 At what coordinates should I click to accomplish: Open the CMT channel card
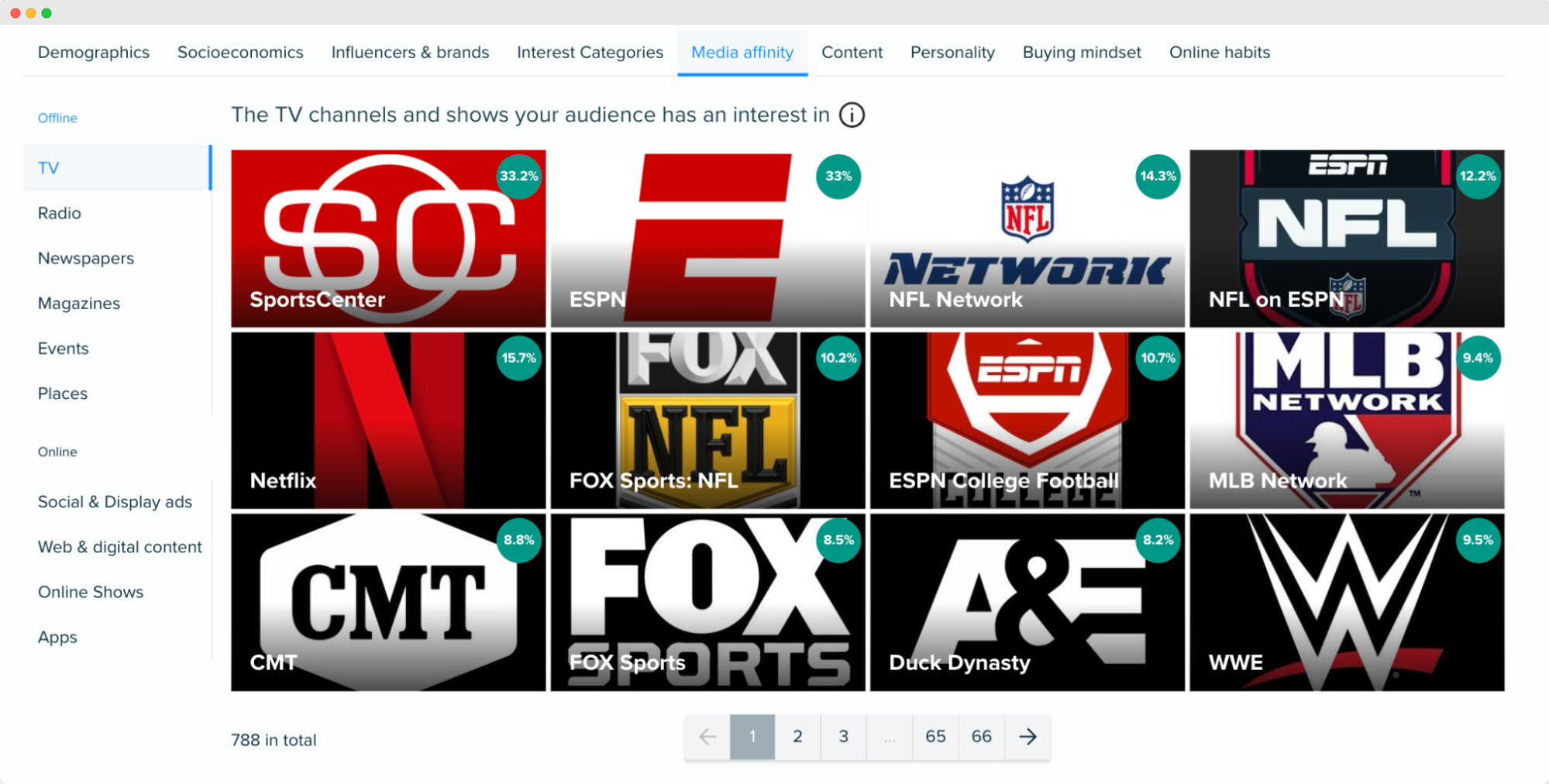[388, 603]
